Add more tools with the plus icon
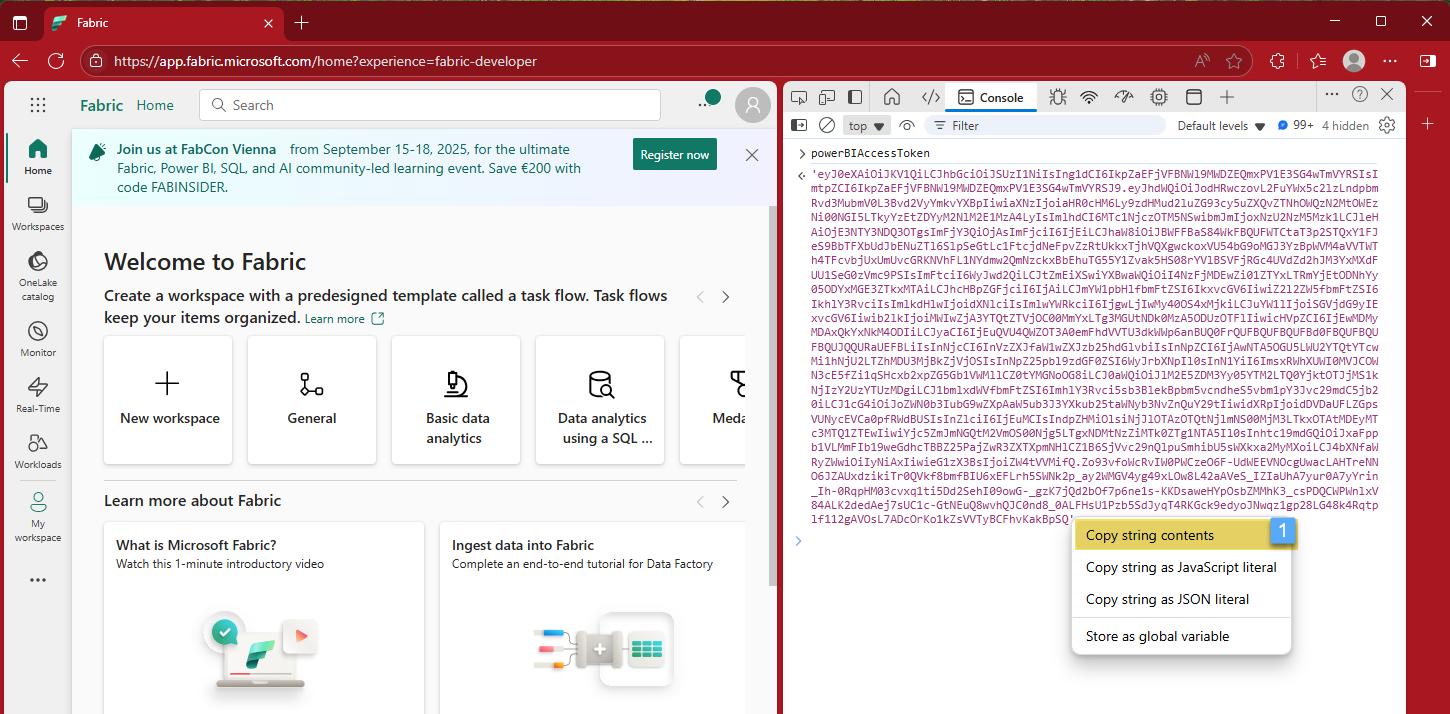The height and width of the screenshot is (714, 1450). tap(1227, 97)
